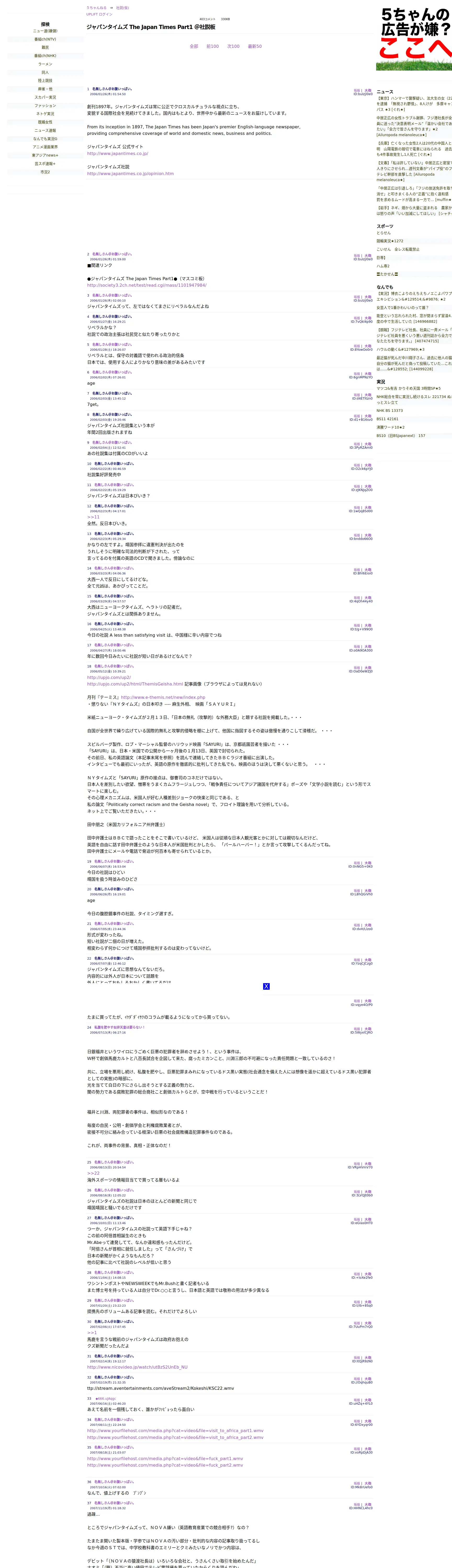Open the e-themis.net index.php link
The width and height of the screenshot is (452, 1568).
click(x=163, y=697)
